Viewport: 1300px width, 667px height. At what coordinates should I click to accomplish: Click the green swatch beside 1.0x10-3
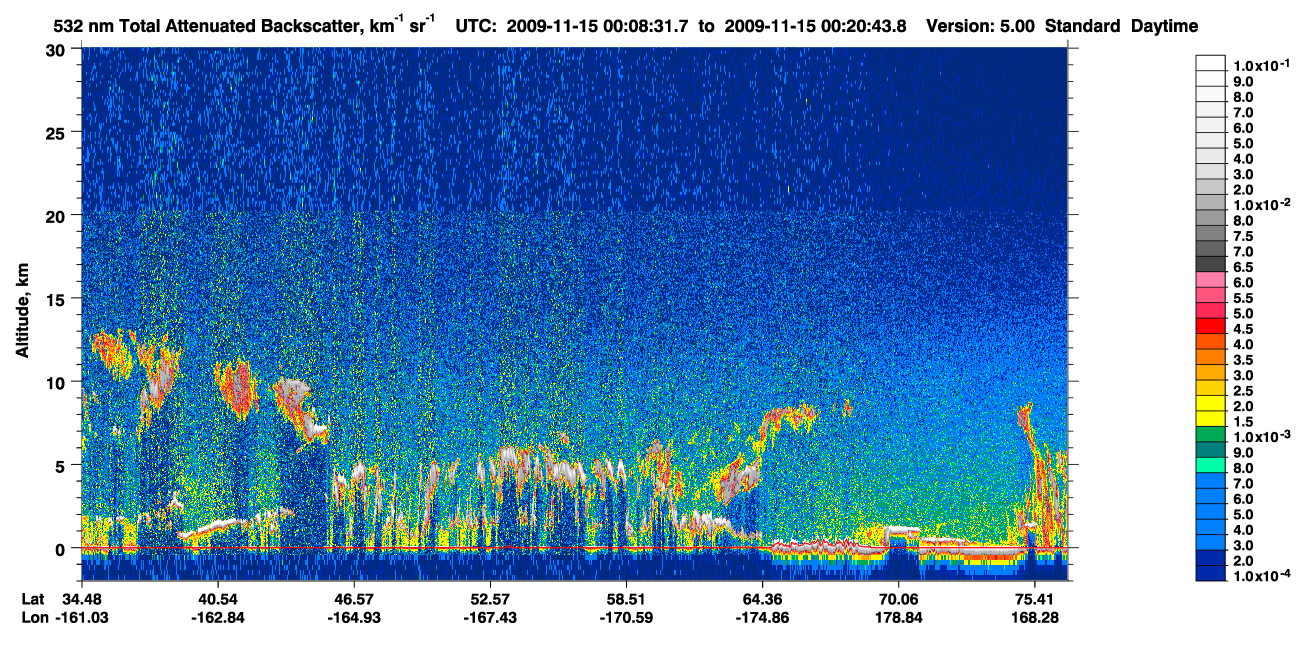pyautogui.click(x=1210, y=435)
